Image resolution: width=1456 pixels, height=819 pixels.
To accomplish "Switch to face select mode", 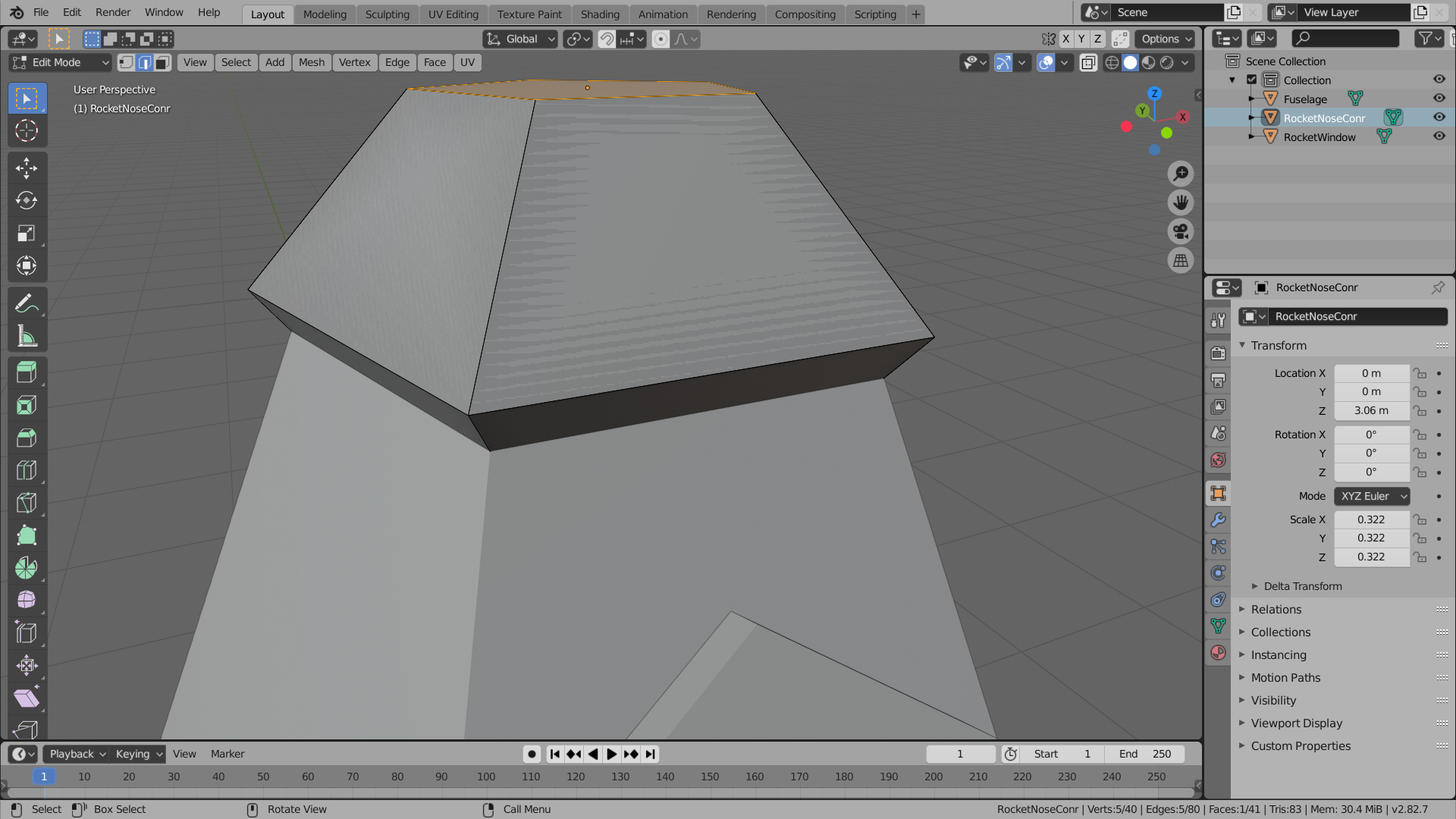I will pyautogui.click(x=162, y=63).
